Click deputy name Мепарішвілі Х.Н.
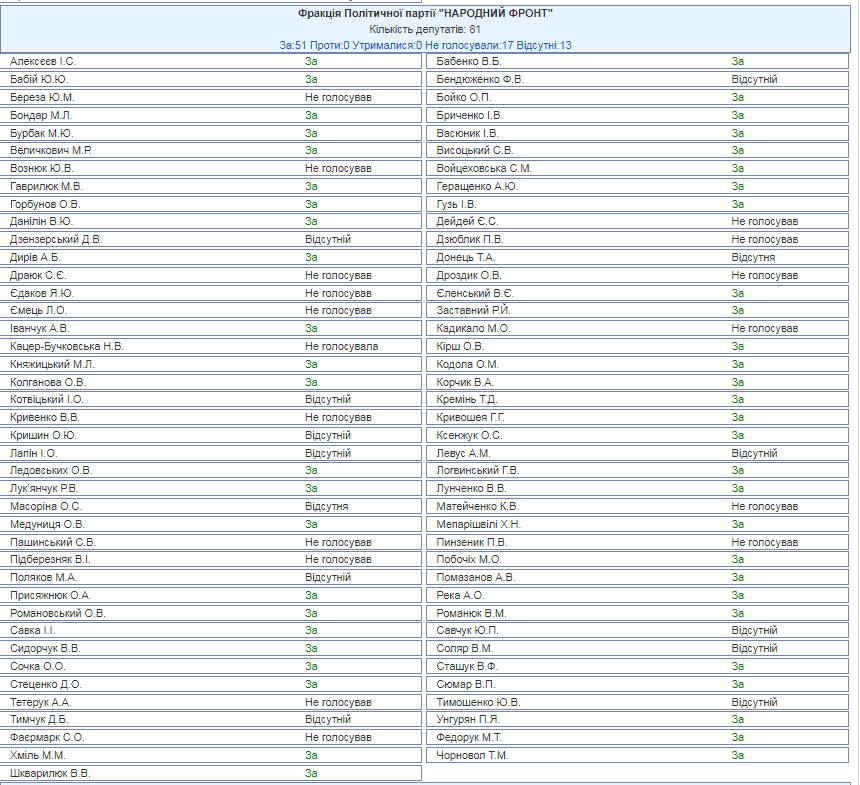 coord(479,524)
